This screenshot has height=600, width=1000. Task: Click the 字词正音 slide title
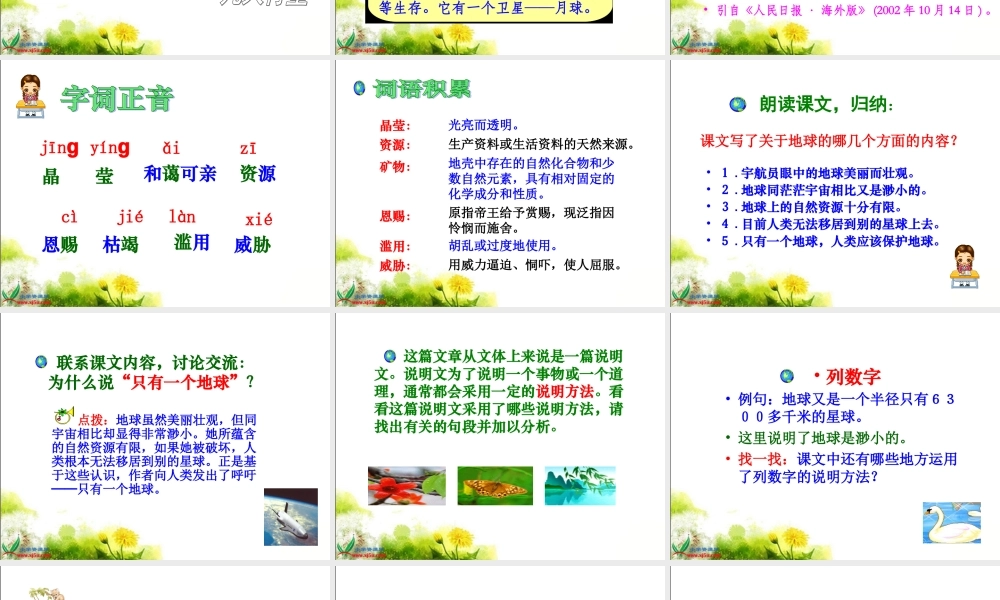coord(117,99)
